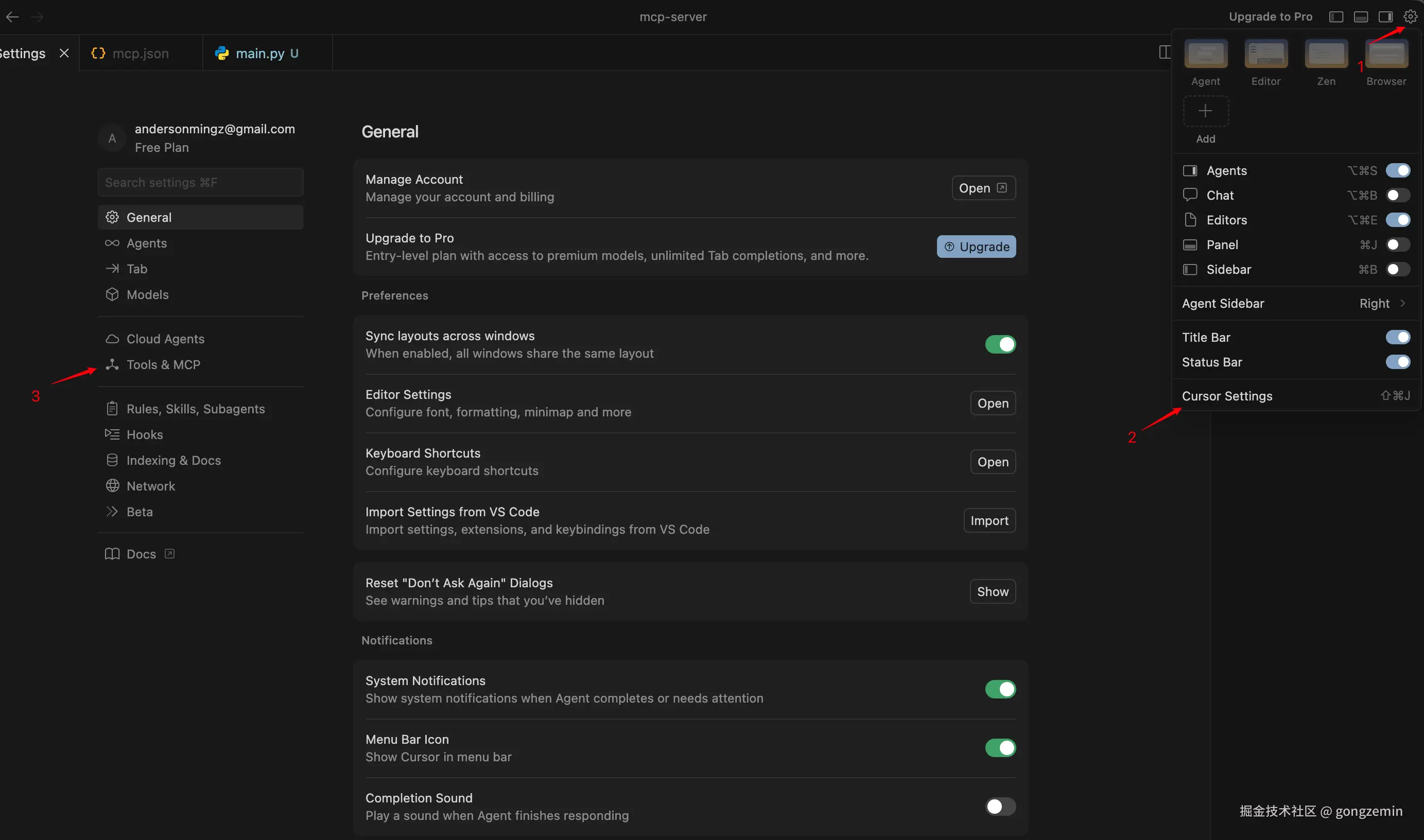Open the Docs external link
The image size is (1424, 840).
(x=140, y=554)
